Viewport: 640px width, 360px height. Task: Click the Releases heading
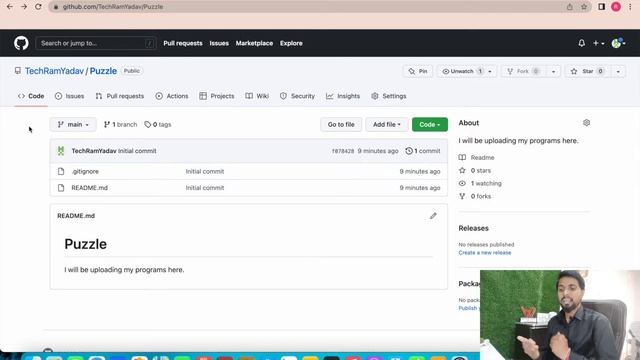473,228
